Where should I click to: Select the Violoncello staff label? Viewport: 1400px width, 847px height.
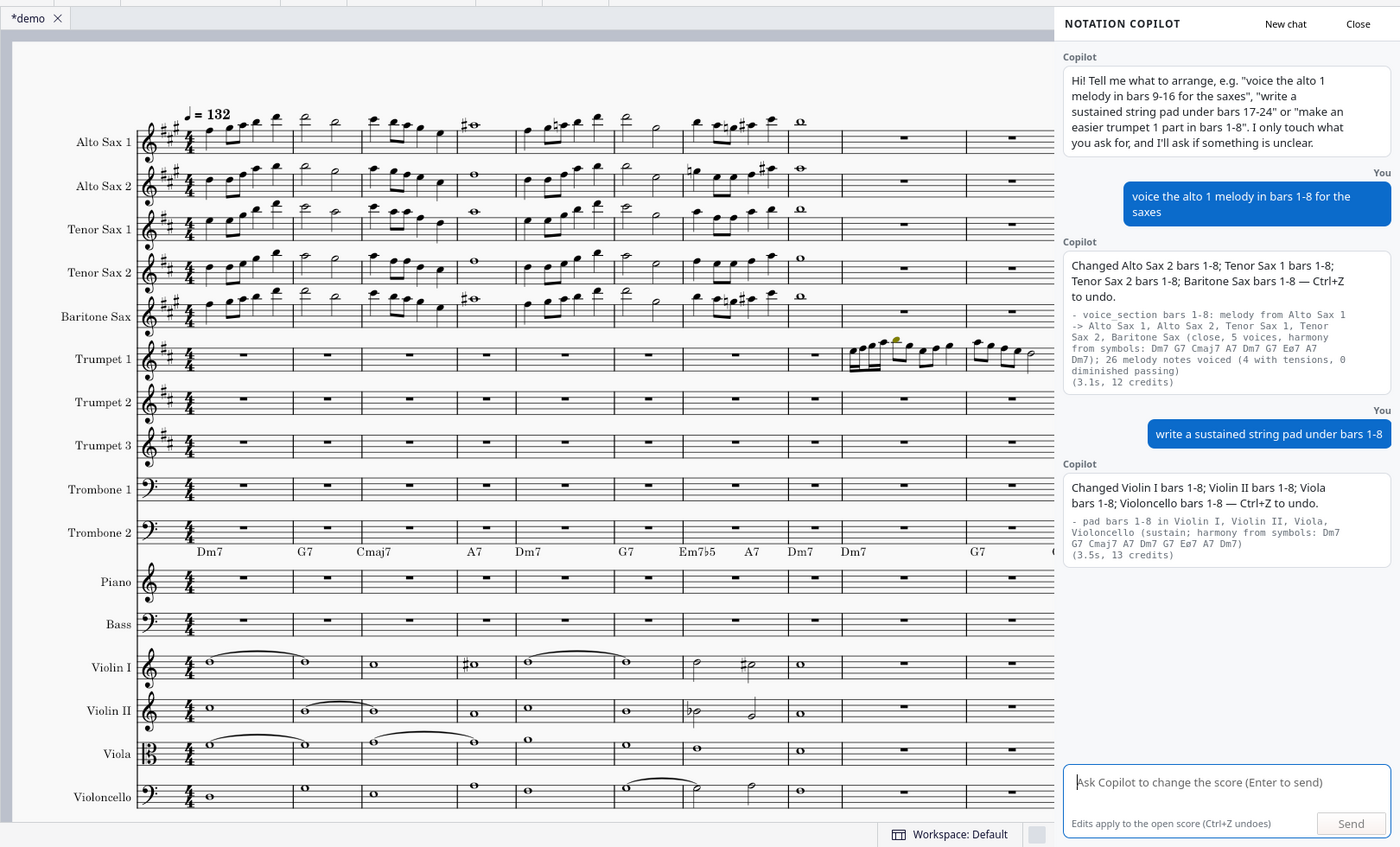click(x=102, y=797)
